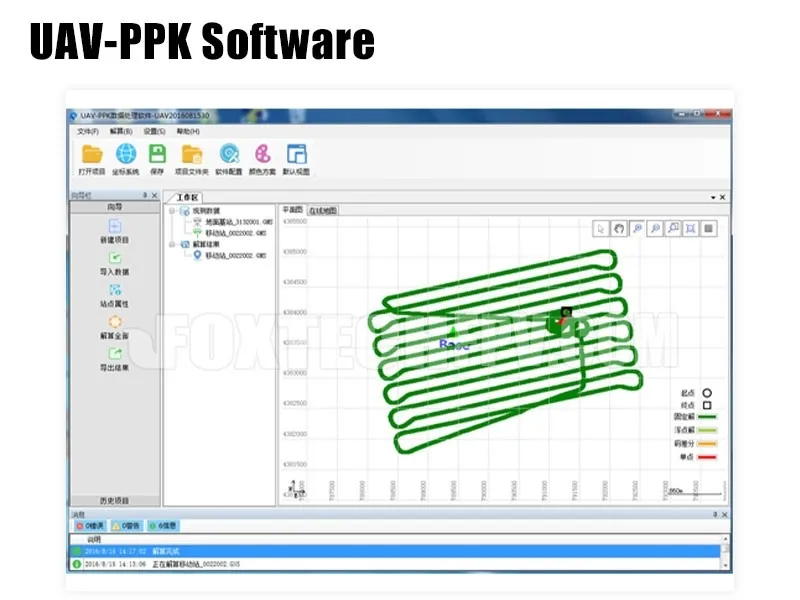Click message list scrollbar down arrow
Screen dimensions: 800x600
click(725, 565)
